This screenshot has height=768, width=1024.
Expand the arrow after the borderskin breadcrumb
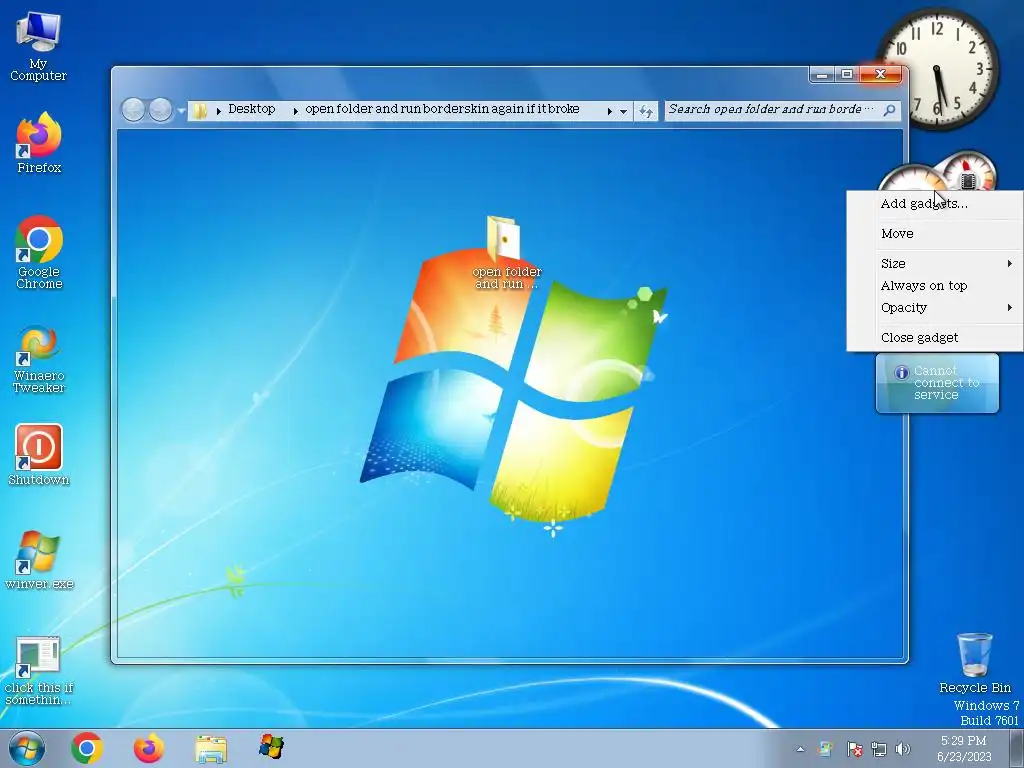click(609, 111)
